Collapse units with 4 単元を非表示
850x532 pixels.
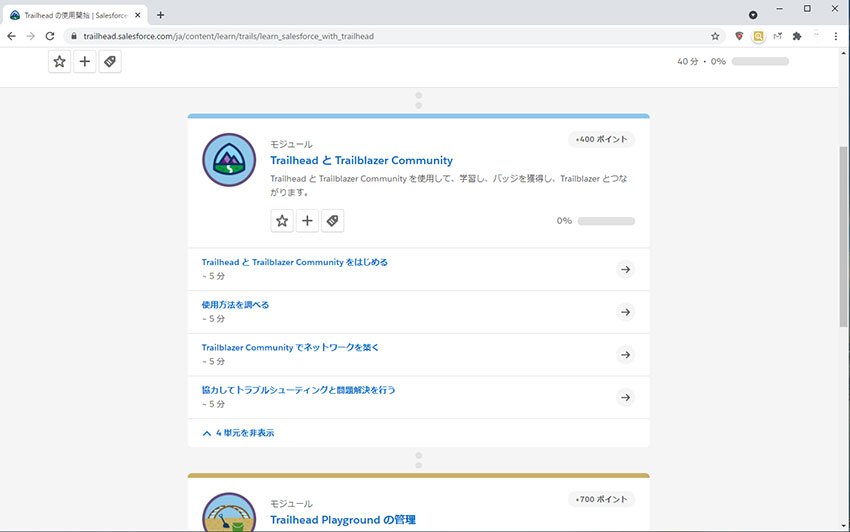[239, 433]
